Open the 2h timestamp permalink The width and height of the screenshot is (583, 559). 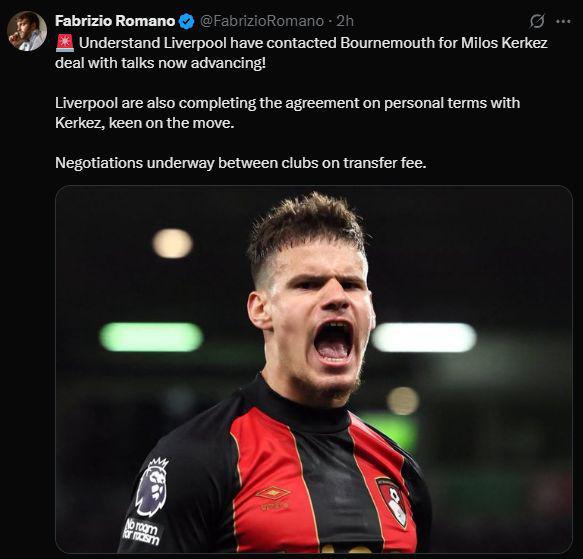tap(345, 21)
